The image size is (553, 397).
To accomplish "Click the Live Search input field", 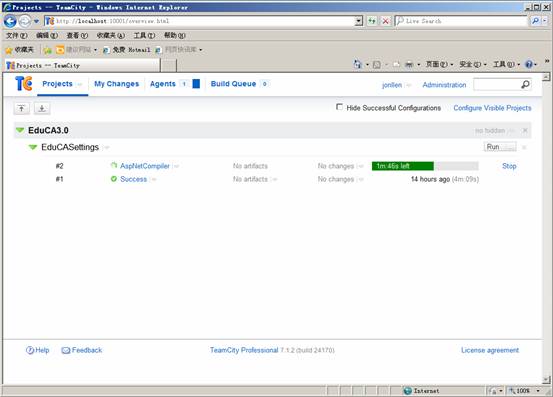I will pos(462,21).
